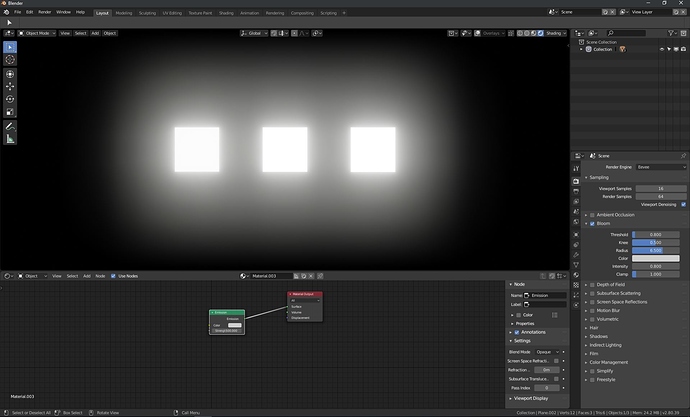Pick the Measure tool
Screen dimensions: 690x417
click(10, 139)
